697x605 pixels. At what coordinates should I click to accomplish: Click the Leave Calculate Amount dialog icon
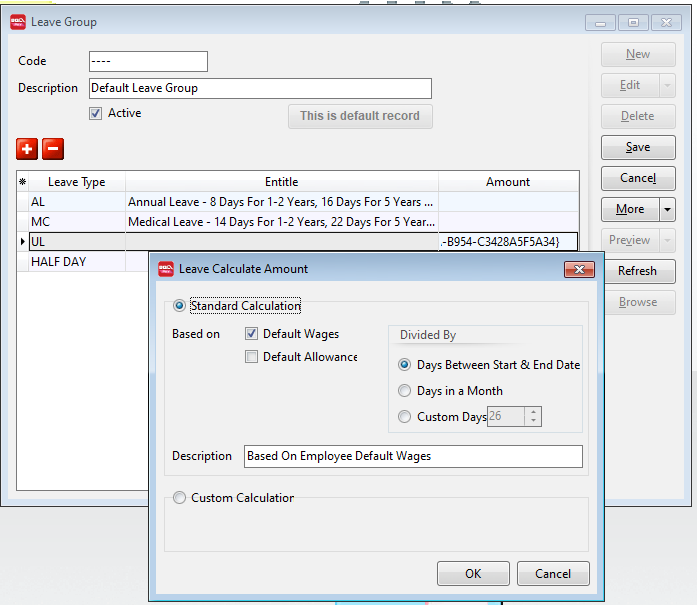[x=165, y=269]
